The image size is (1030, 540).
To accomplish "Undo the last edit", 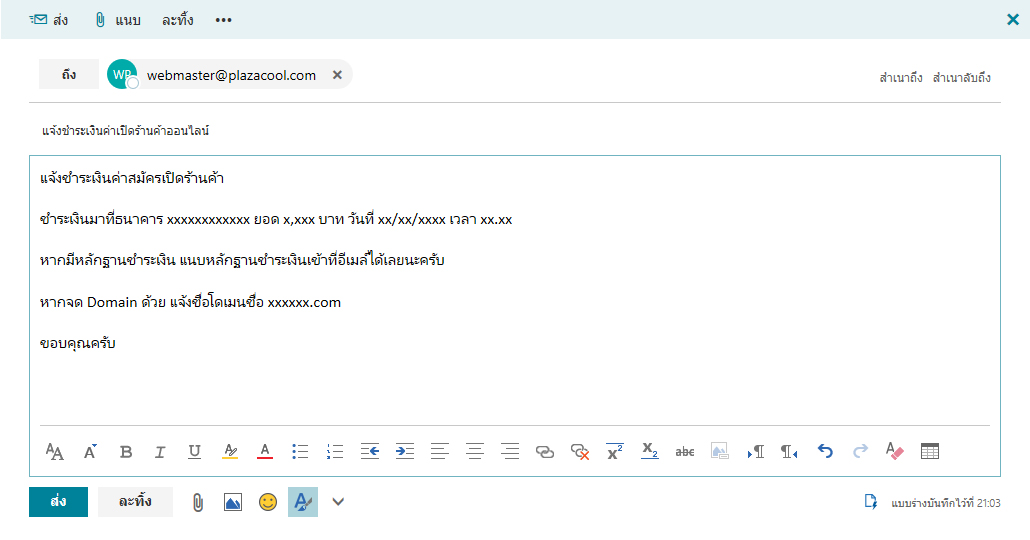I will click(x=825, y=452).
